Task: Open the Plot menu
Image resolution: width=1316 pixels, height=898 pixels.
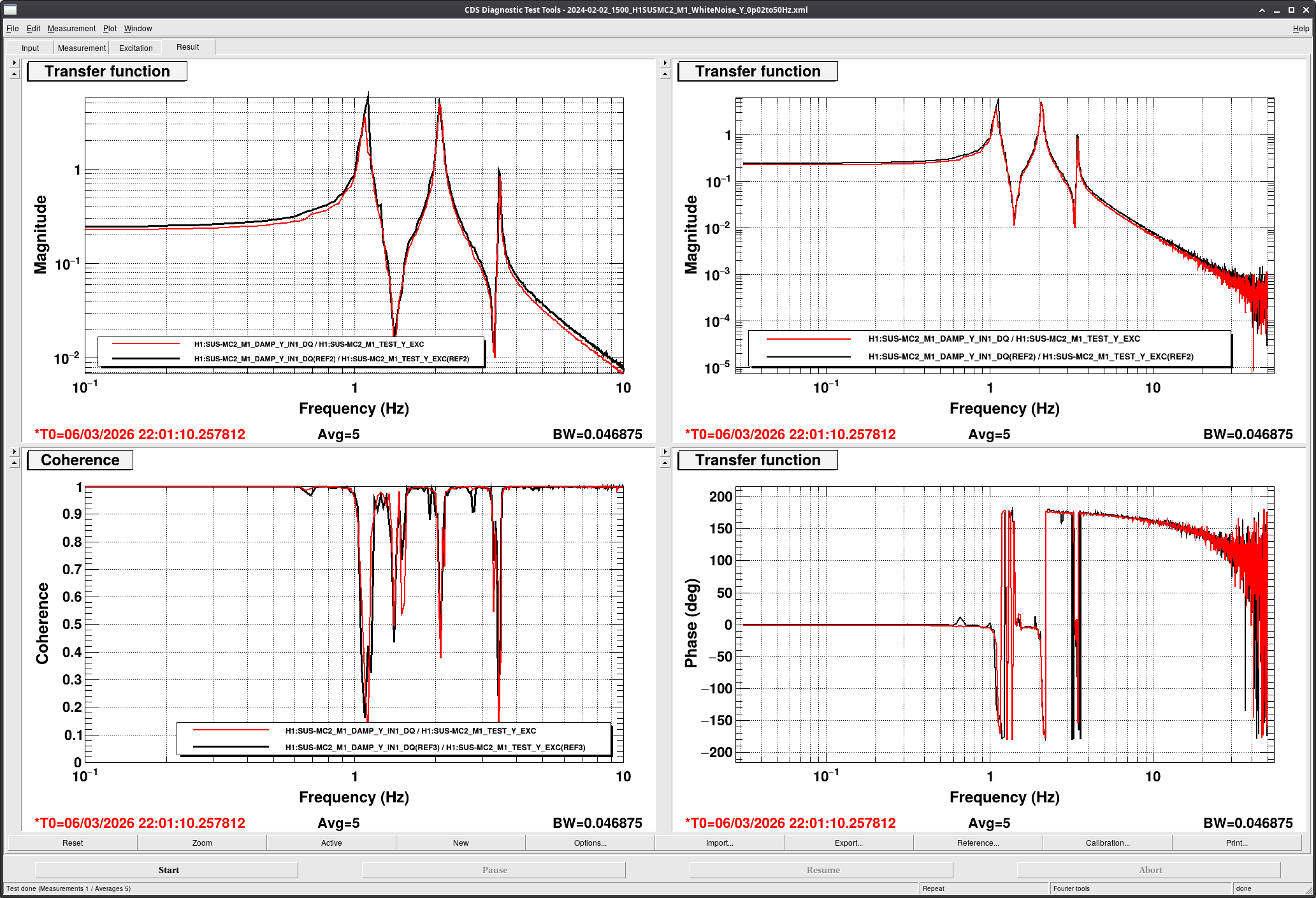Action: point(110,29)
